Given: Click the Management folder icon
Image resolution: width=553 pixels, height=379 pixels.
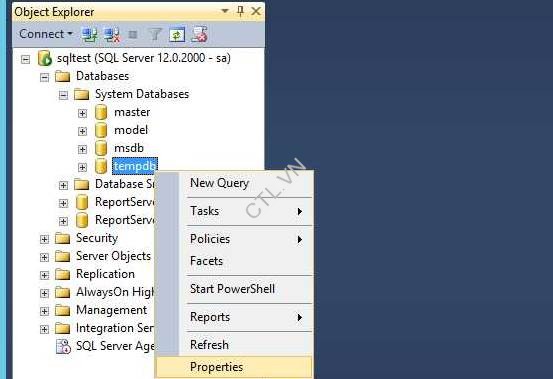Looking at the screenshot, I should point(63,310).
